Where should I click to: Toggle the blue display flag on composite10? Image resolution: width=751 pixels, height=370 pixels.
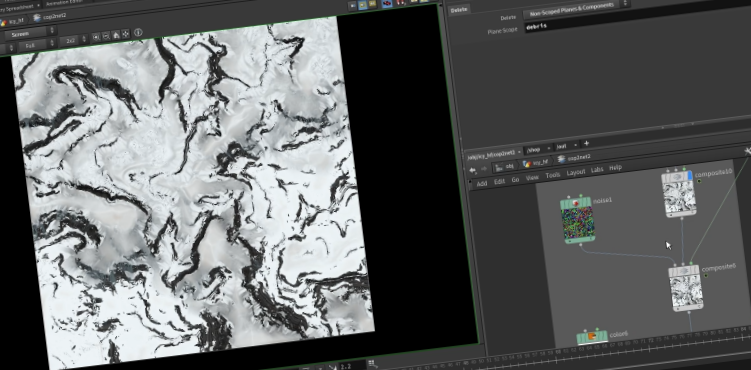coord(690,176)
